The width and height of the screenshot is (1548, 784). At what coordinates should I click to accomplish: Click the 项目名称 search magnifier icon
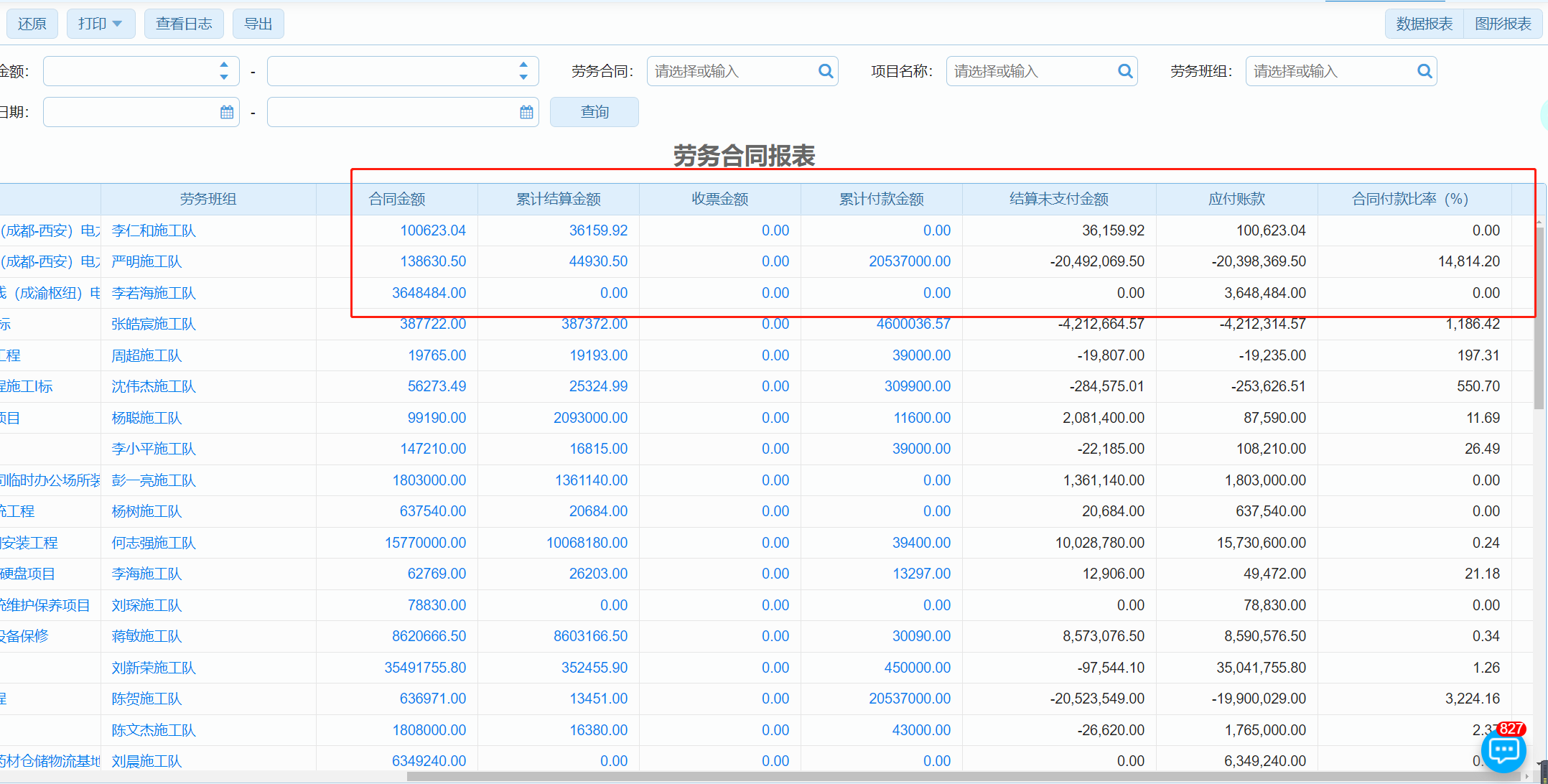[1125, 71]
